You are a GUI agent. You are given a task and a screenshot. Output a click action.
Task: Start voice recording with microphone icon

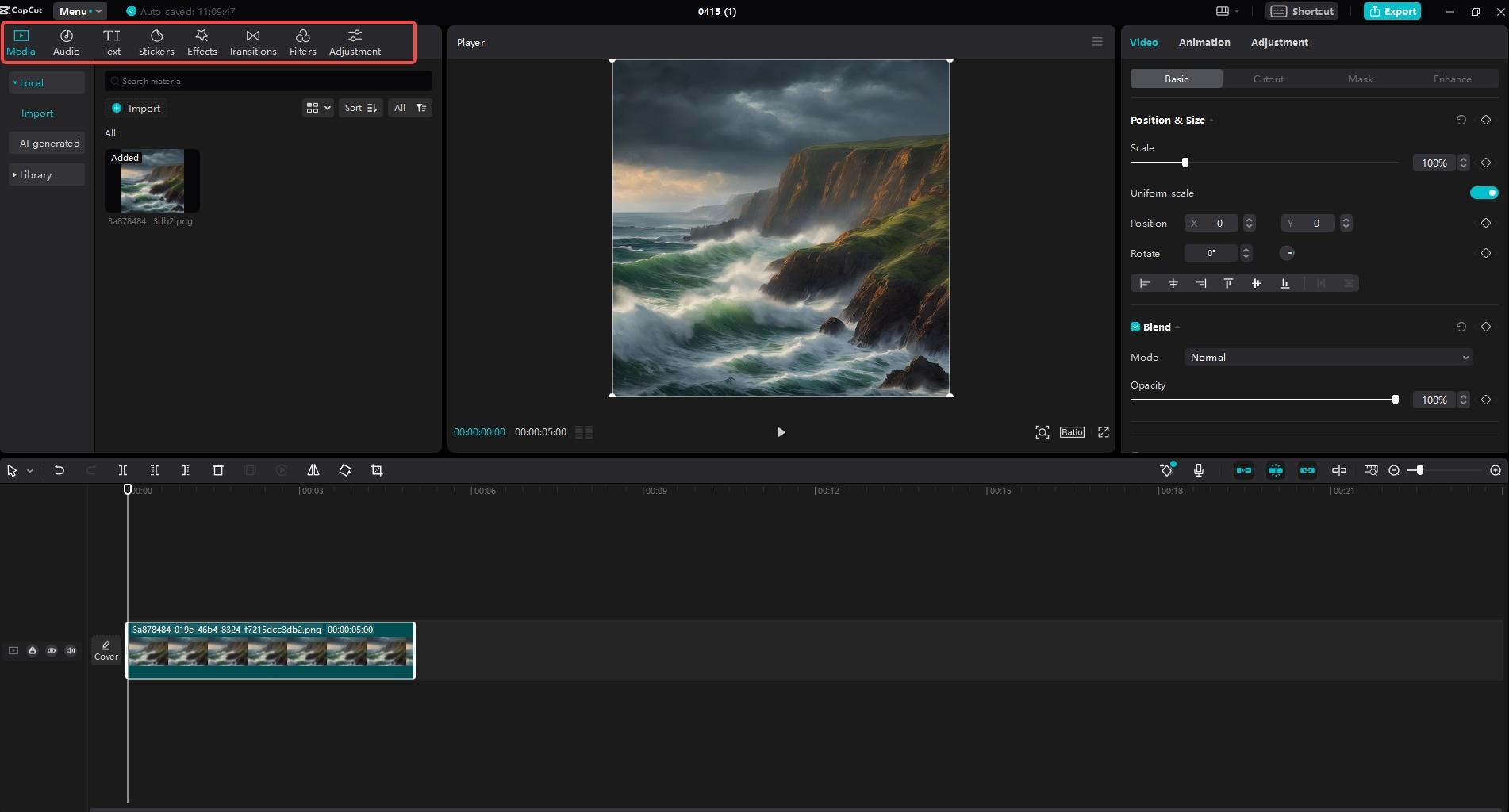1199,470
